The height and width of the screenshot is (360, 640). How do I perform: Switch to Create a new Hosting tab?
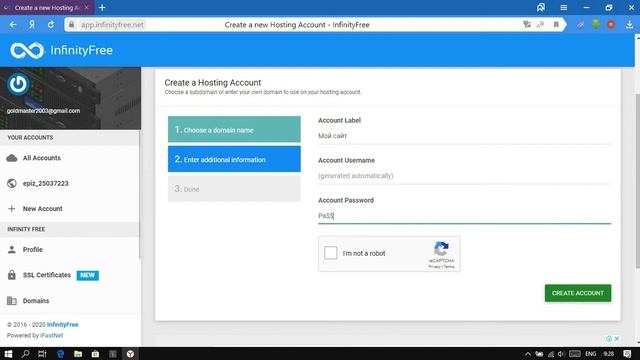click(x=47, y=7)
